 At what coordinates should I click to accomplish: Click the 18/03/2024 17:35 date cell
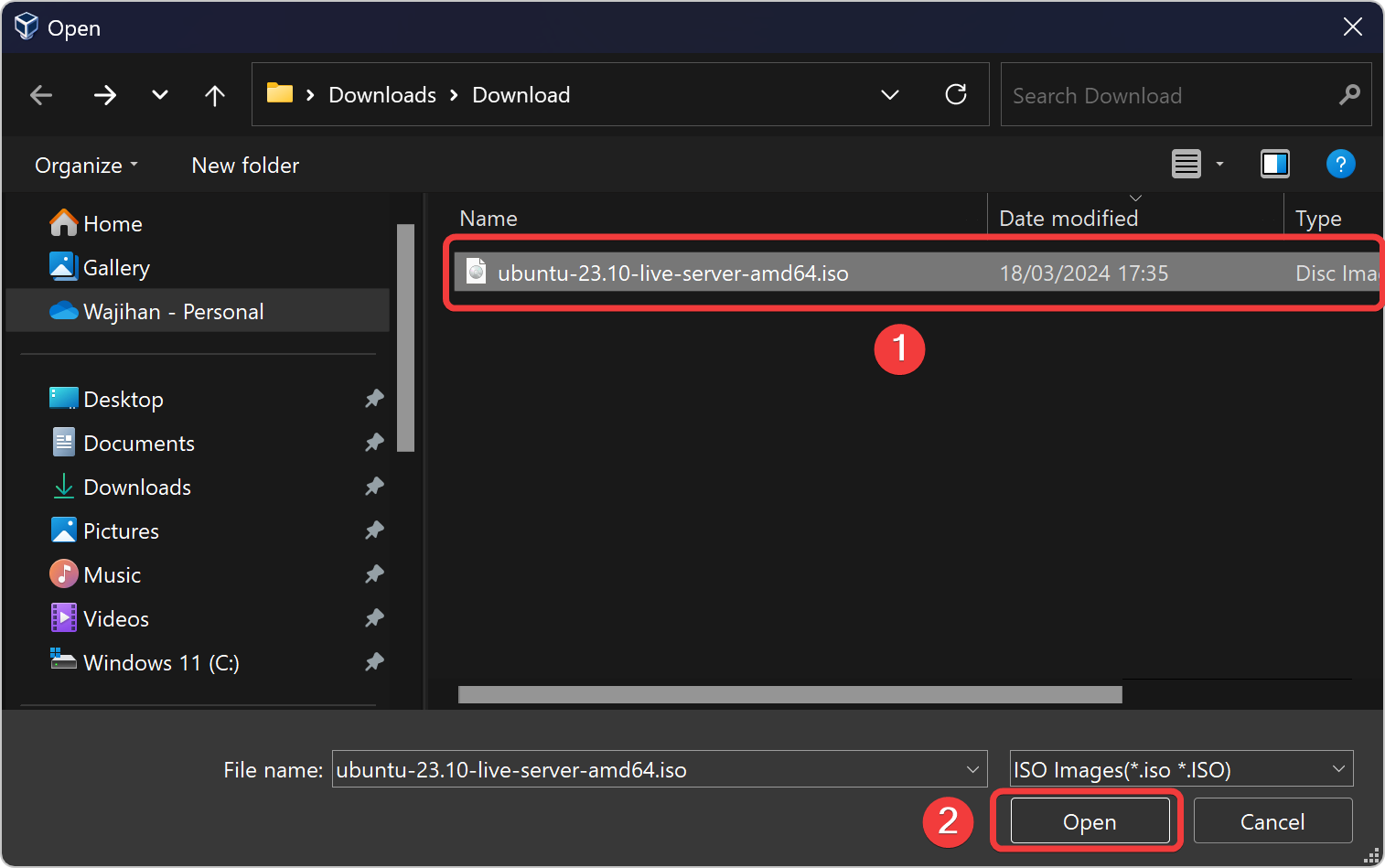pyautogui.click(x=1083, y=273)
